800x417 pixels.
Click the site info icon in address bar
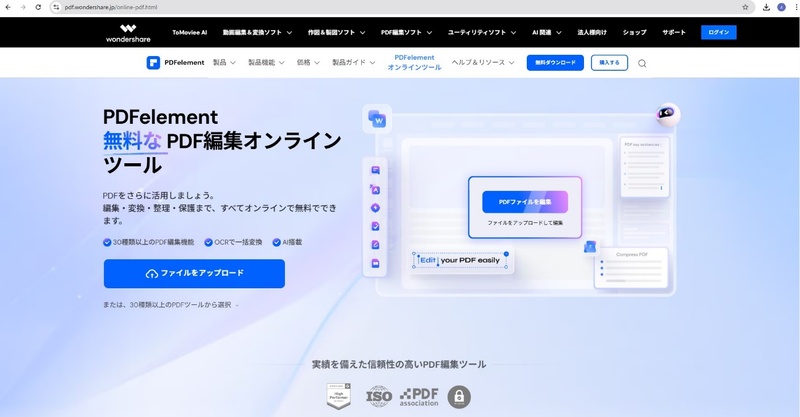tap(56, 7)
